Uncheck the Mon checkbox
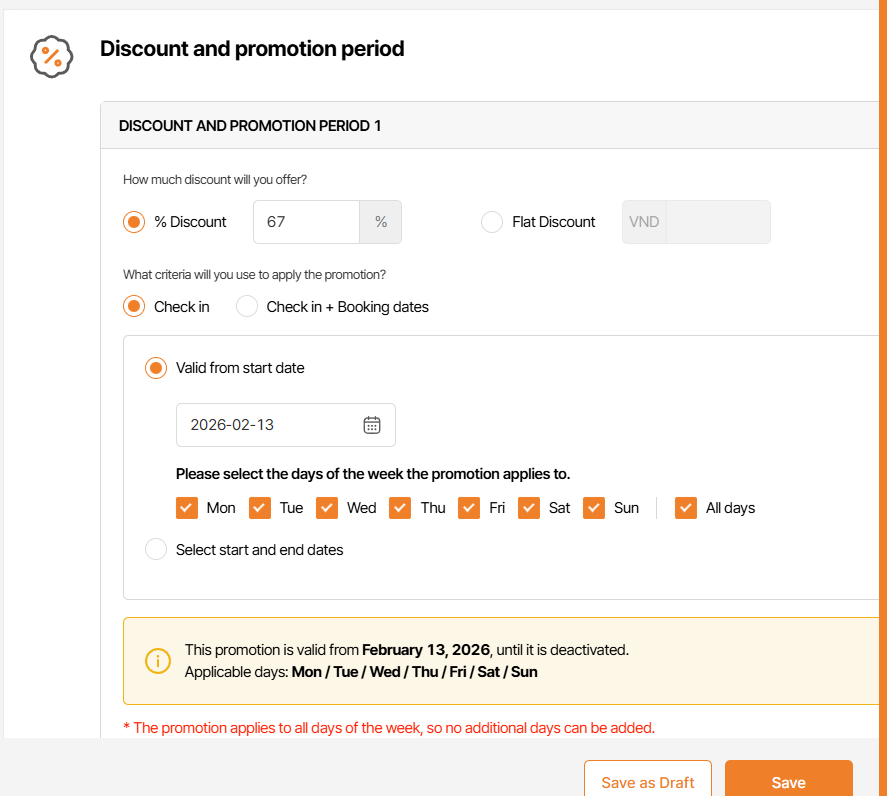887x796 pixels. tap(187, 508)
